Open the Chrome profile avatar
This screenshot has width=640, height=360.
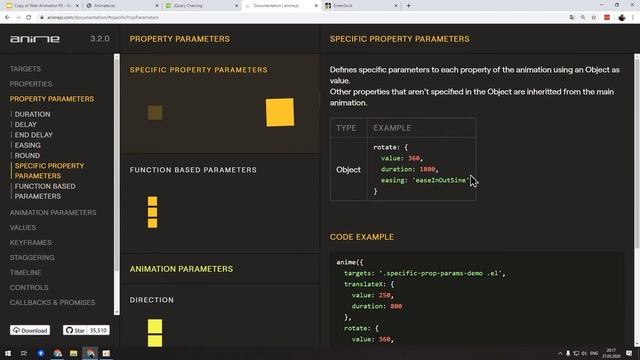[x=622, y=18]
